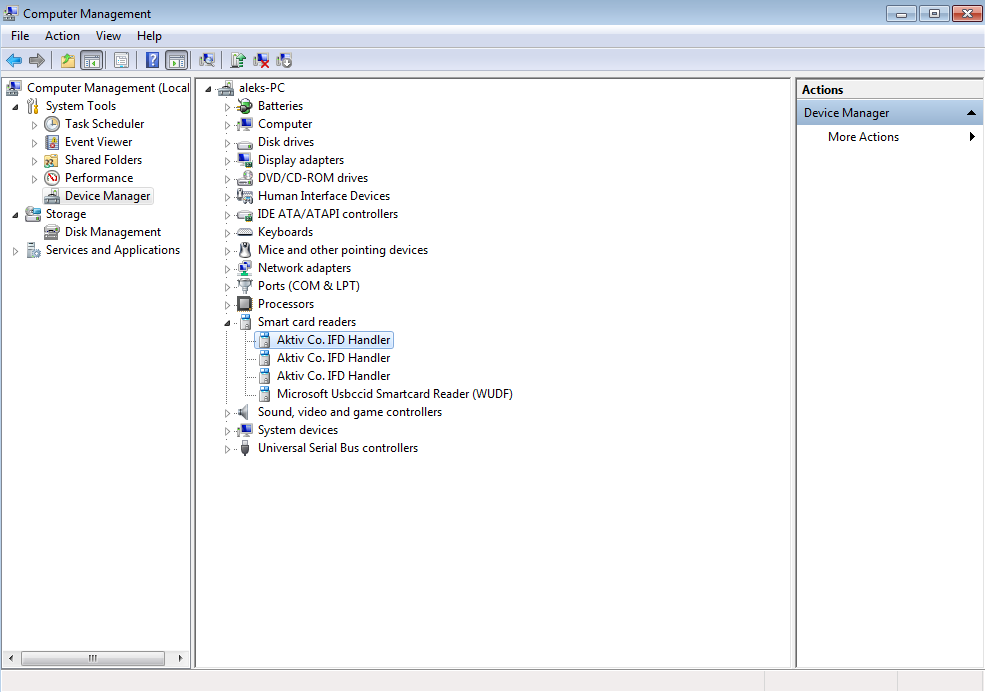
Task: Open the View menu
Action: pyautogui.click(x=108, y=36)
